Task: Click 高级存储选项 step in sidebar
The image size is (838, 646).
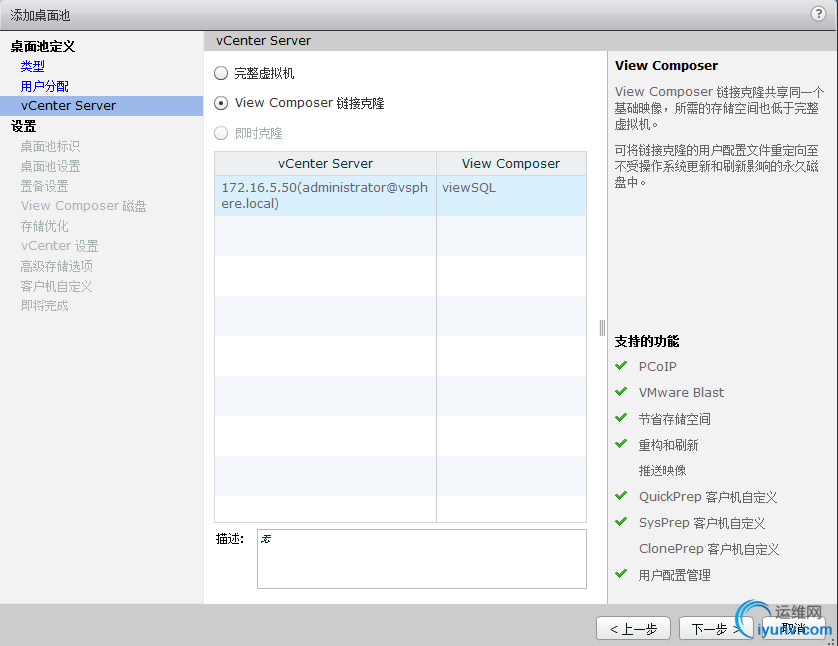Action: pos(57,266)
